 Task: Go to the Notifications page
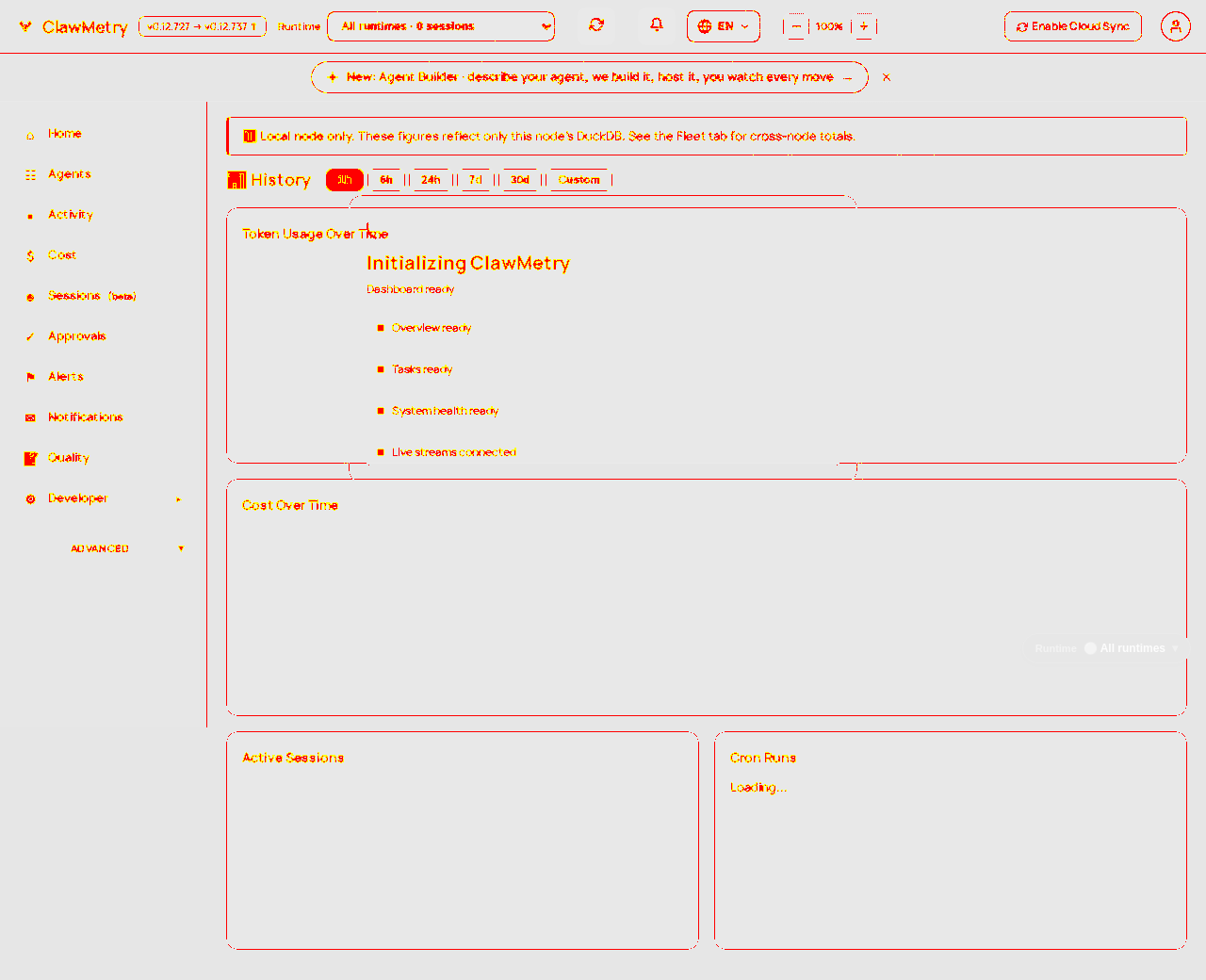(86, 417)
